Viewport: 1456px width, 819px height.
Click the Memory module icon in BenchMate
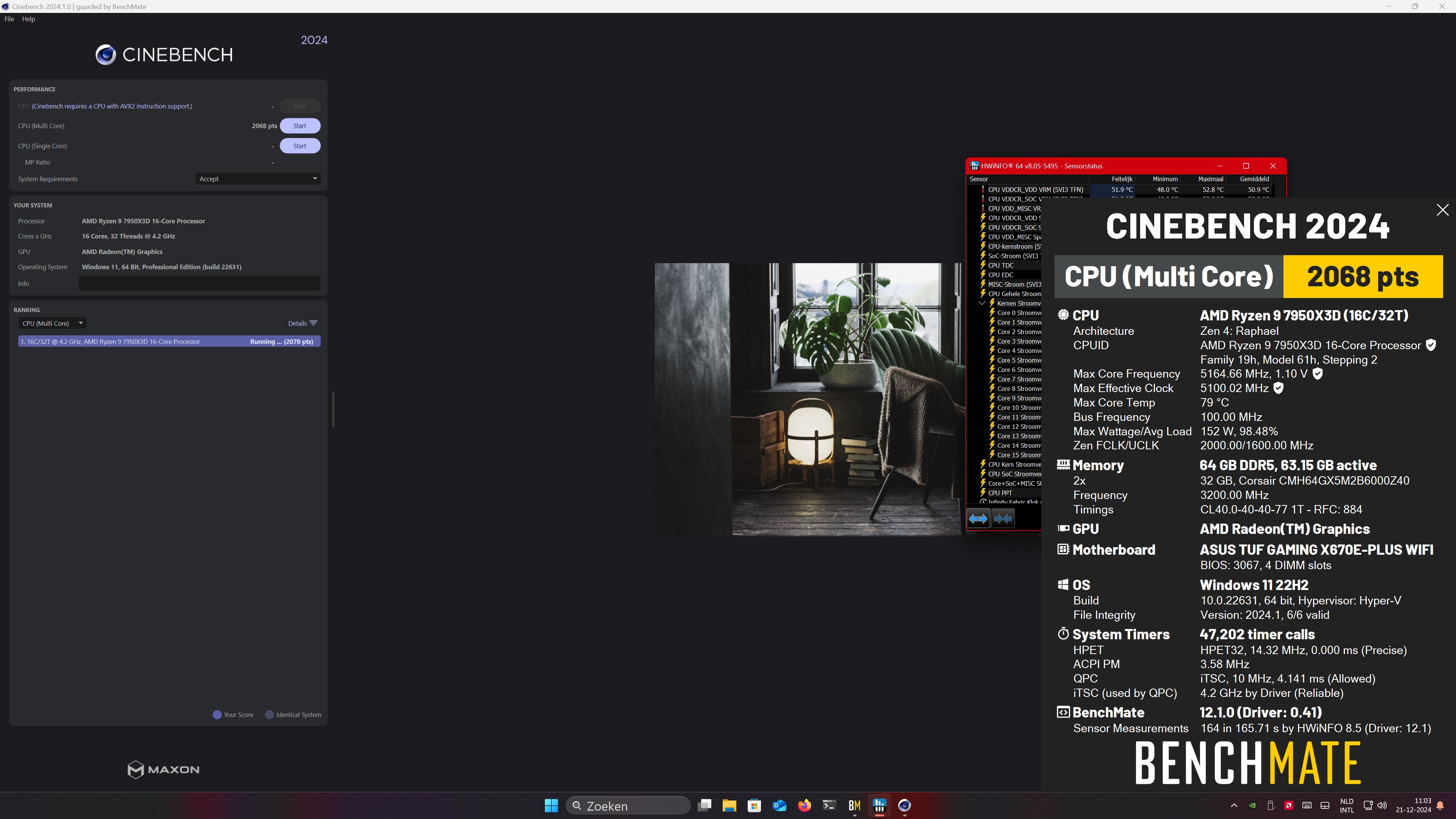point(1063,464)
